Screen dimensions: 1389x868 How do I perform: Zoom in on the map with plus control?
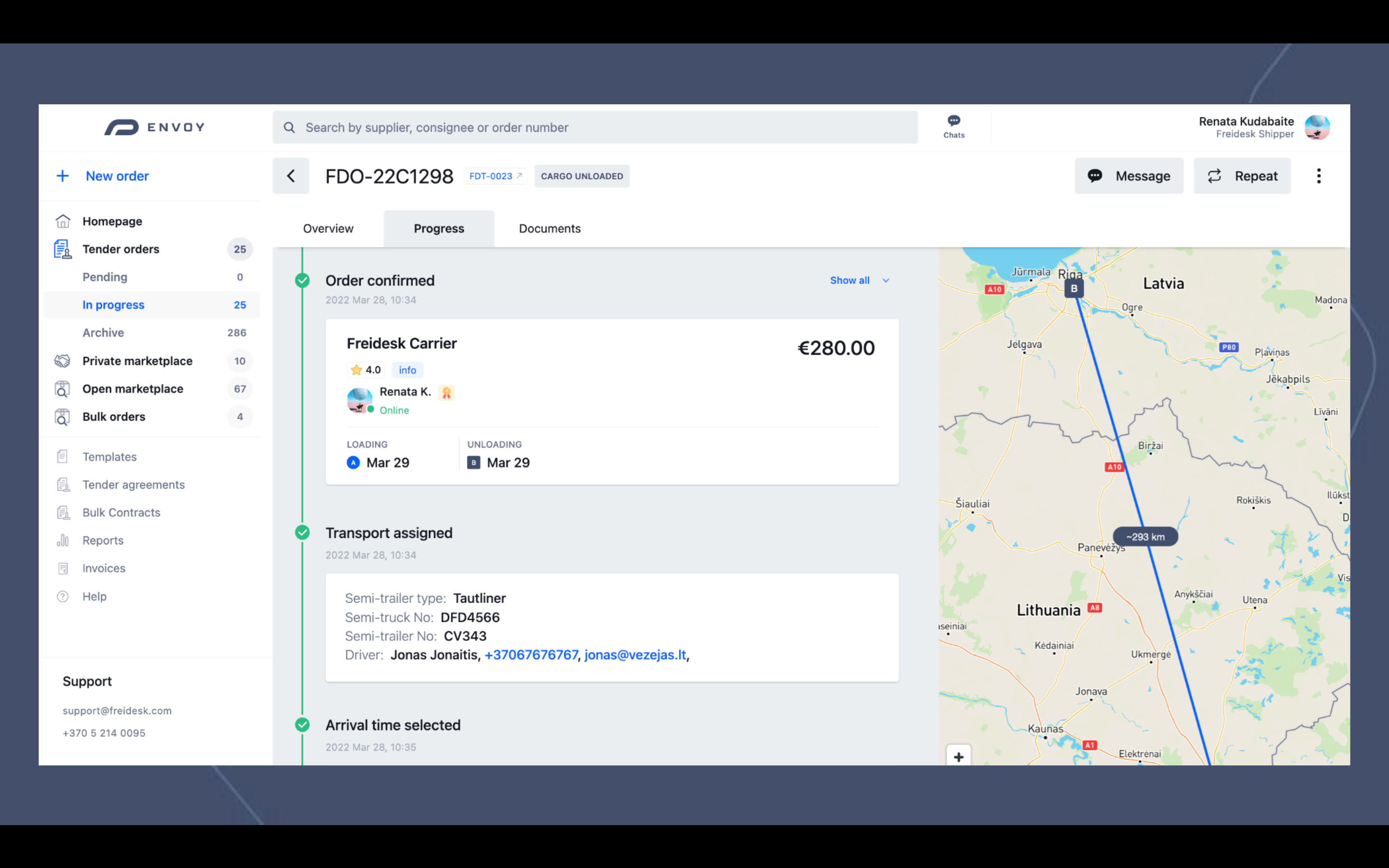[958, 757]
